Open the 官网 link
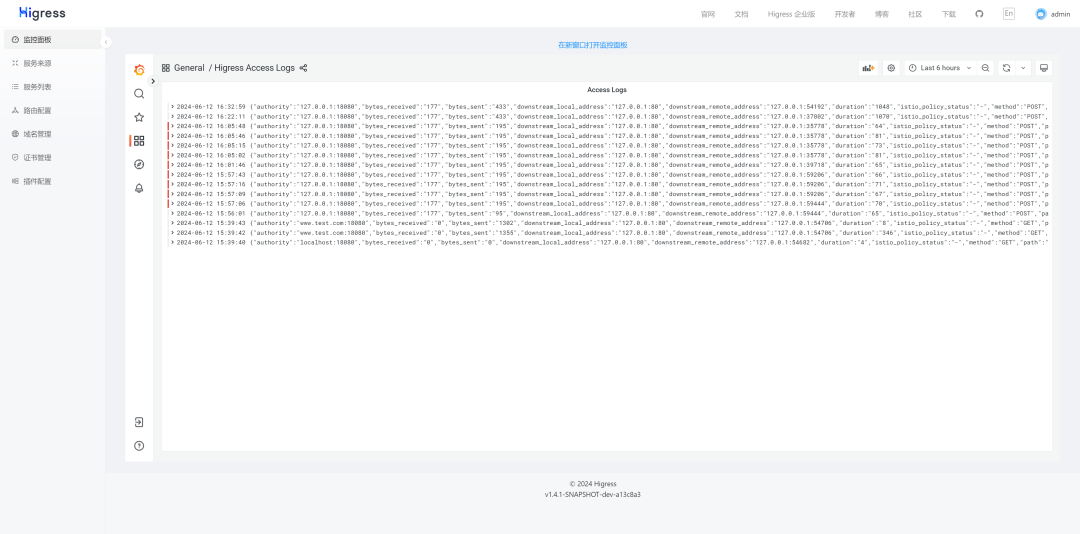 [708, 14]
